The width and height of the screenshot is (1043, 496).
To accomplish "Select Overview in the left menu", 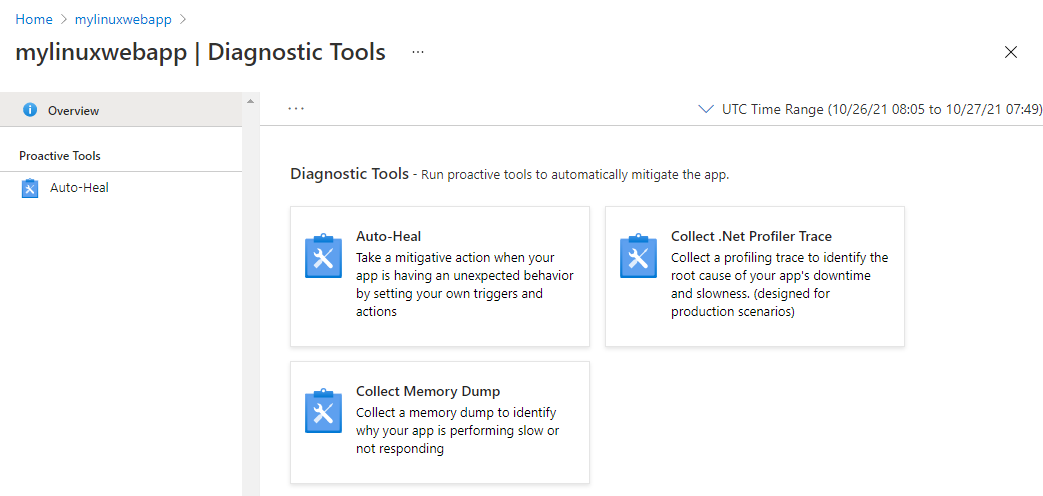I will 73,111.
